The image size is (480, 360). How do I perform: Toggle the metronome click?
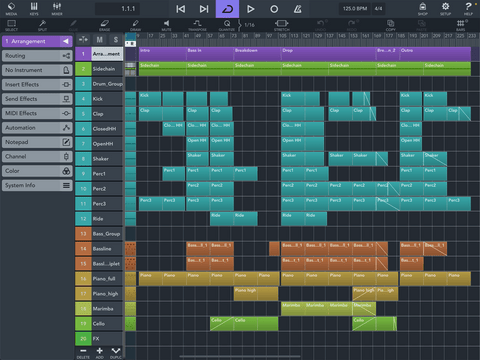297,9
